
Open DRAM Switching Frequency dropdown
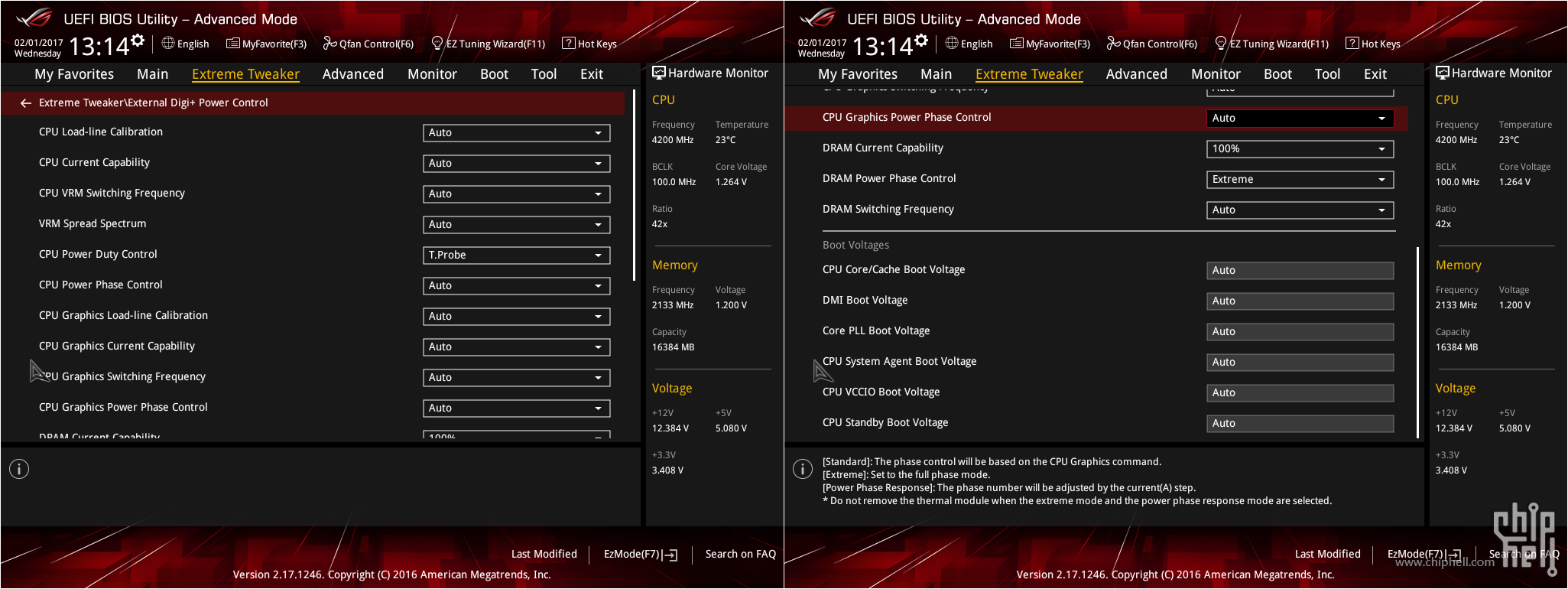click(1300, 210)
